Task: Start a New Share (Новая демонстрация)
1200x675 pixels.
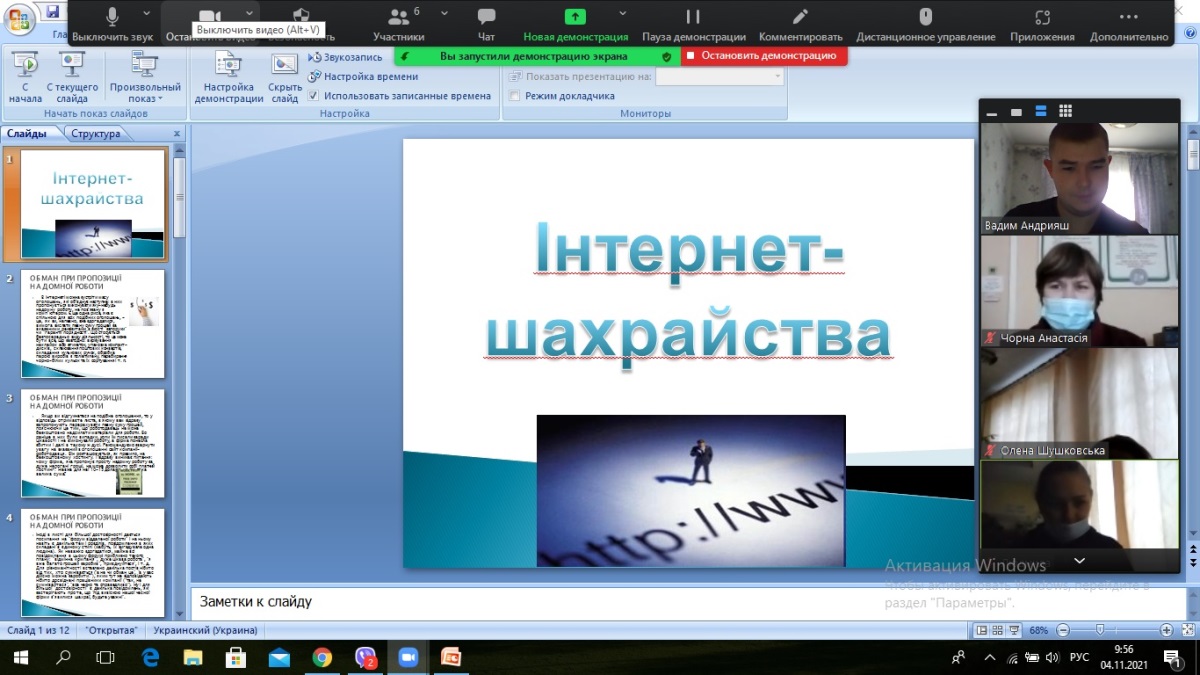Action: [x=576, y=24]
